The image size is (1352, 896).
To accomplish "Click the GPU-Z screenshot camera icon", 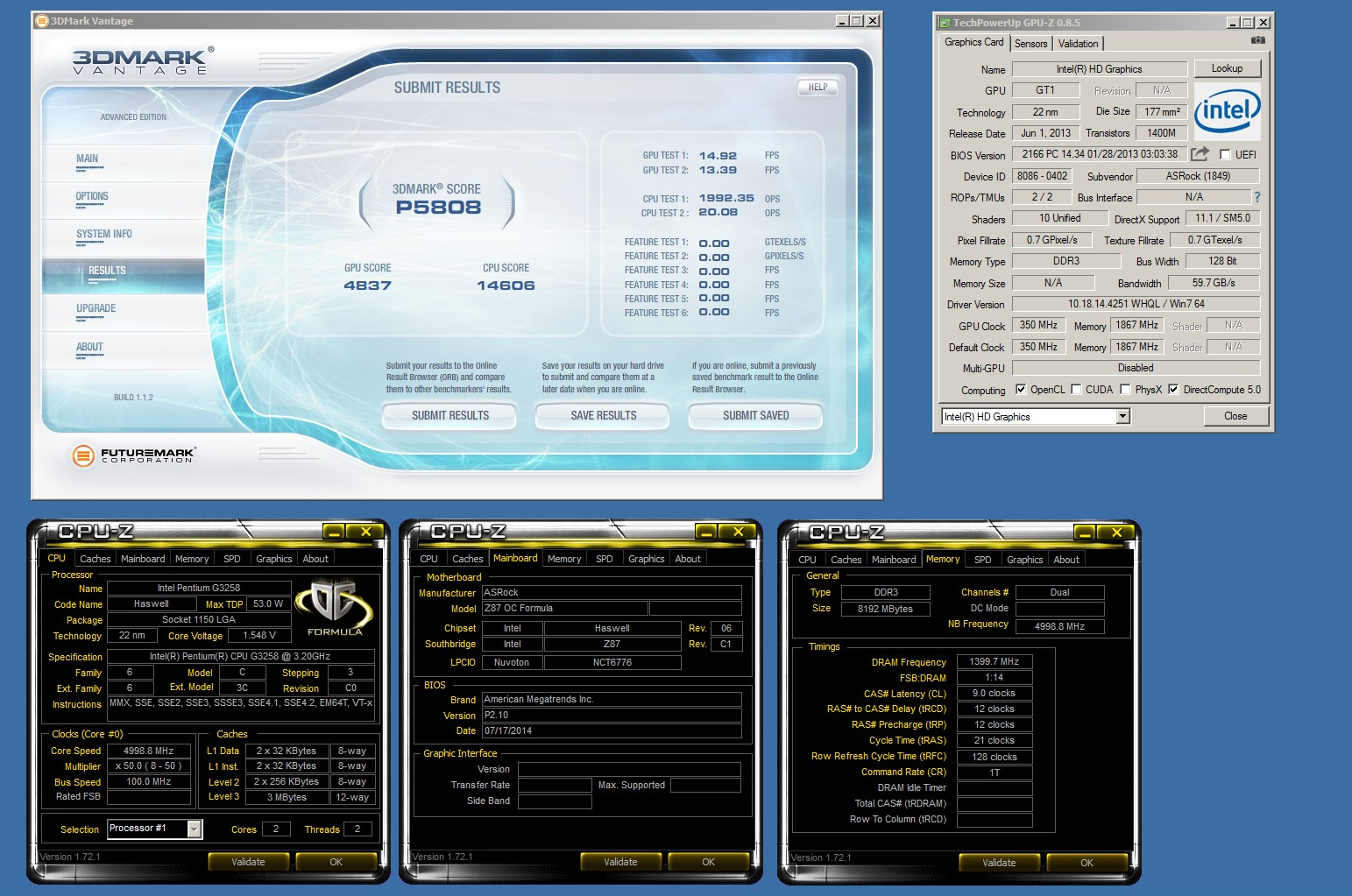I will 1257,40.
